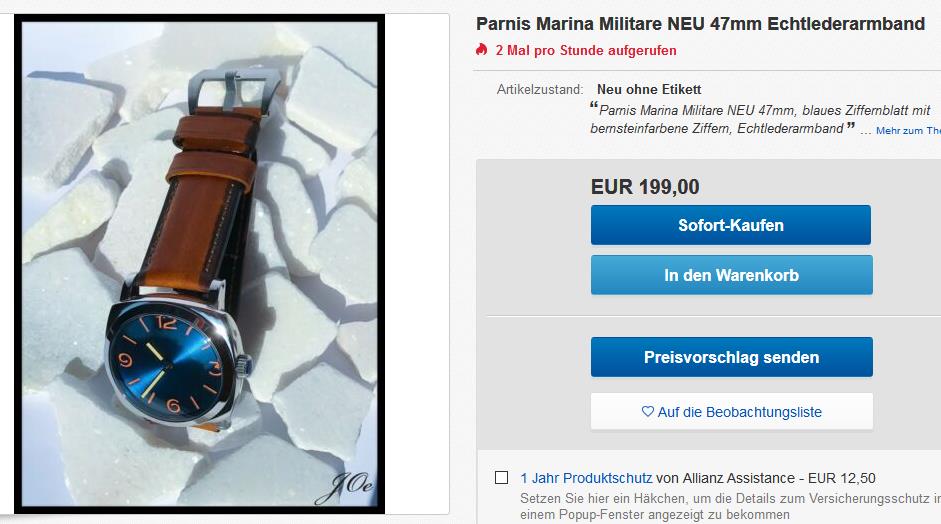Add listing via Auf die Beobachtungsliste text
941x524 pixels.
[x=739, y=412]
